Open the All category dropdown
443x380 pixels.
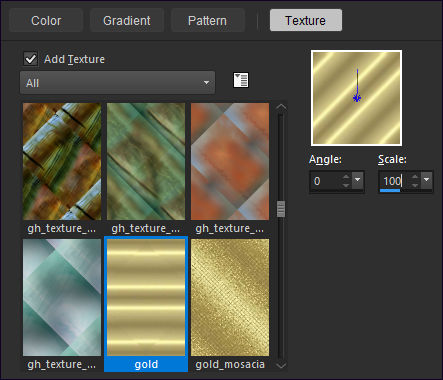pyautogui.click(x=117, y=83)
